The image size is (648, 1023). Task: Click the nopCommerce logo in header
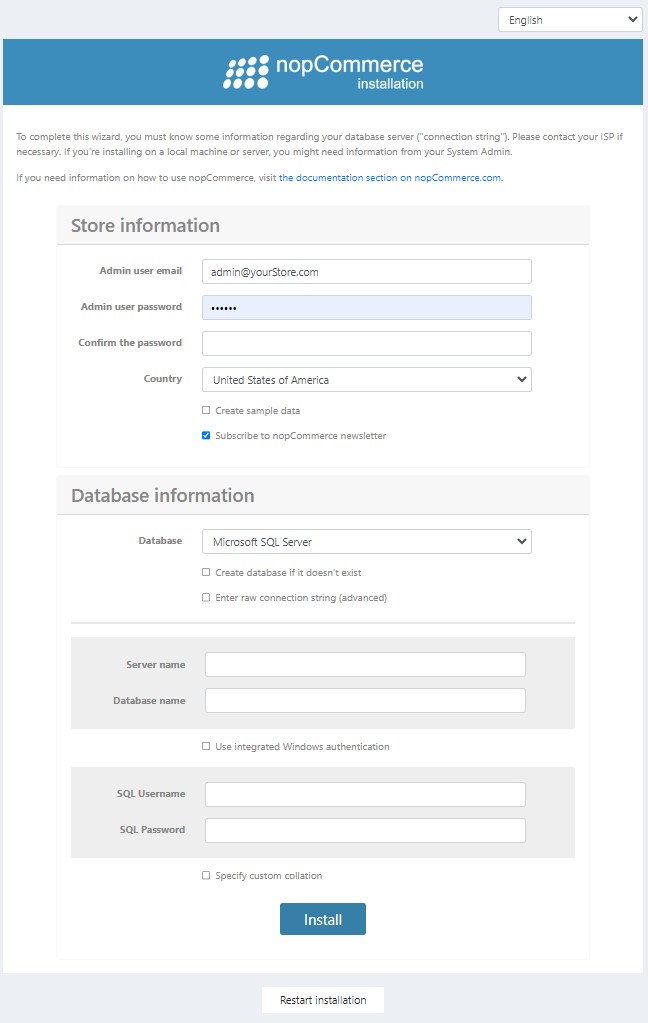[x=323, y=73]
